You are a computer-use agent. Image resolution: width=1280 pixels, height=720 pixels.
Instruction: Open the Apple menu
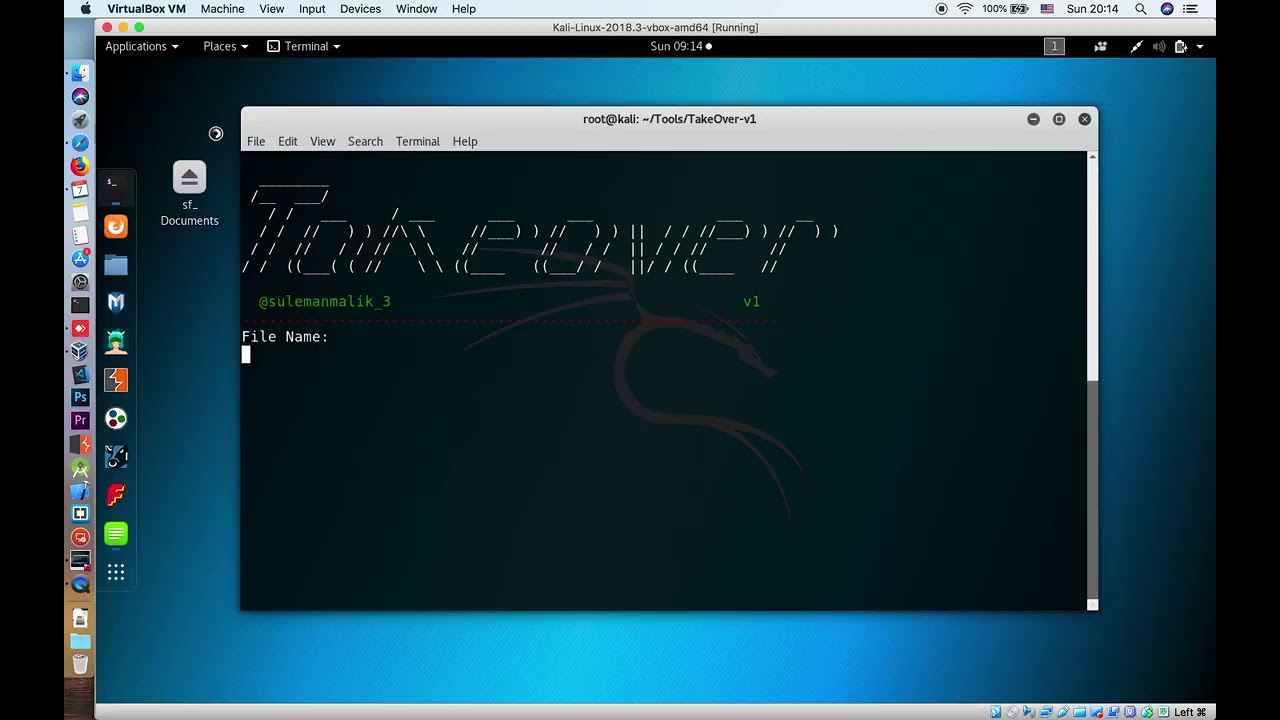point(85,9)
